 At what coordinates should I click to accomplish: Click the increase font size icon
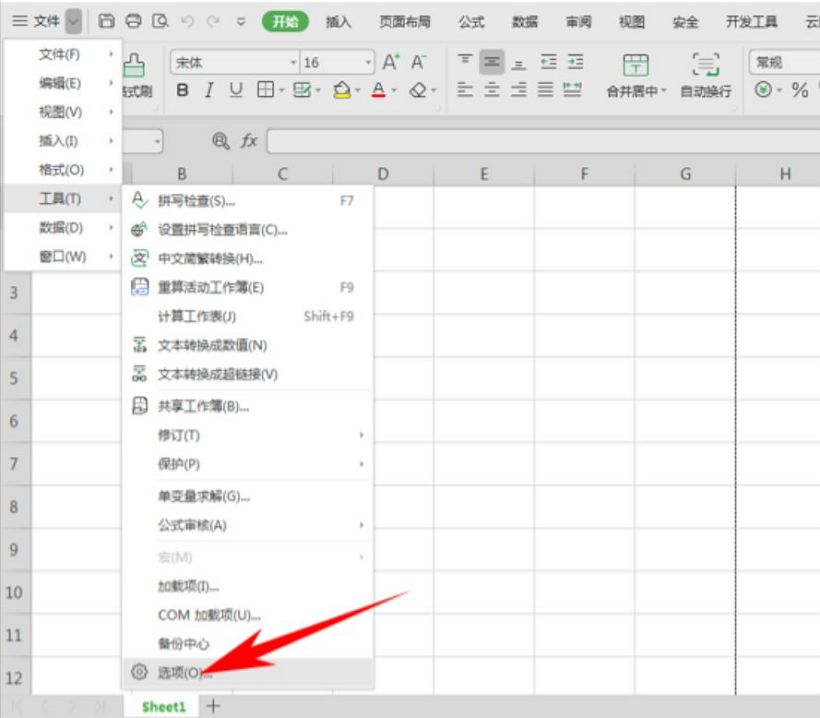click(391, 62)
